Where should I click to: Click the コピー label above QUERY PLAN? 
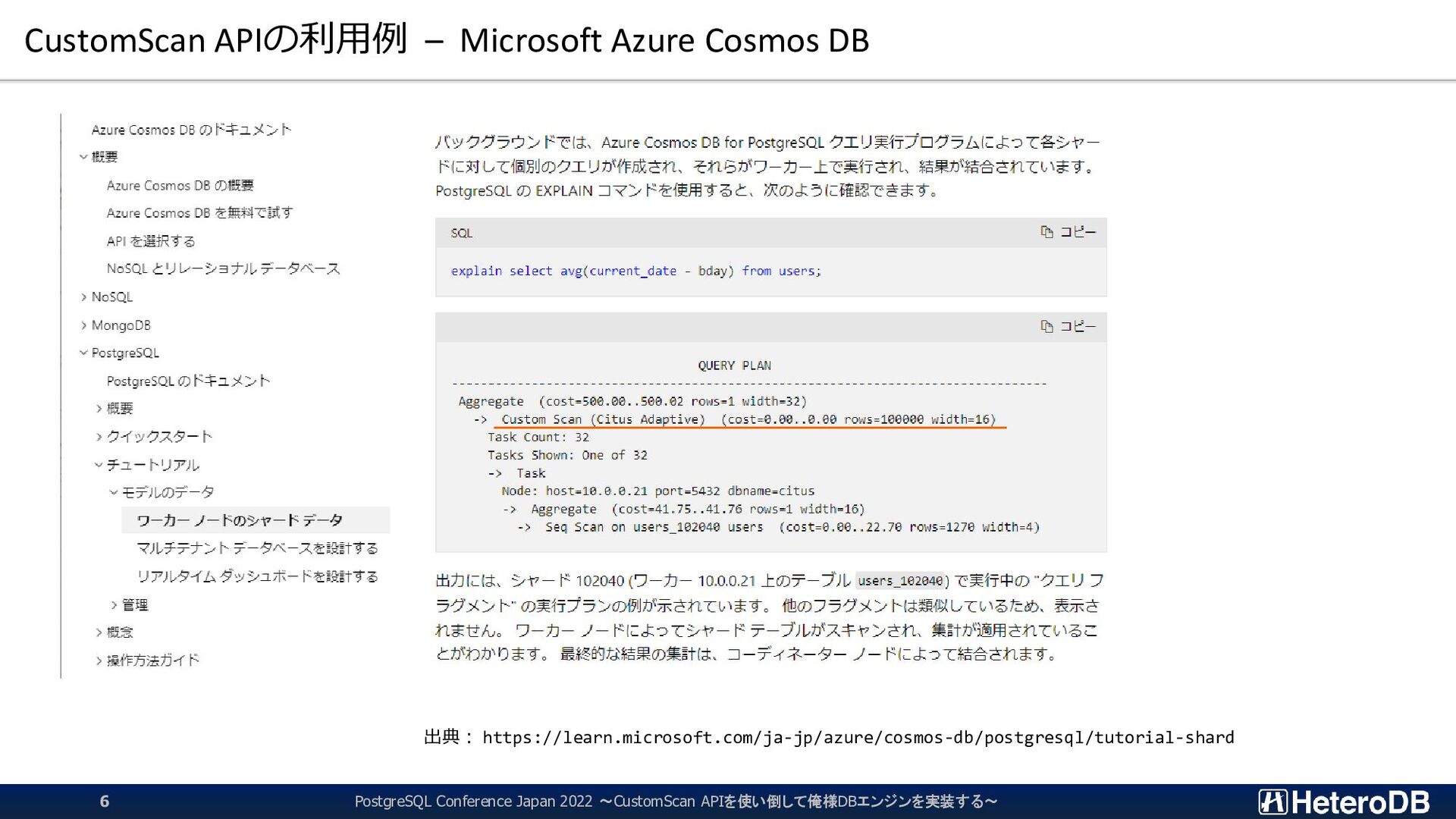coord(1078,326)
